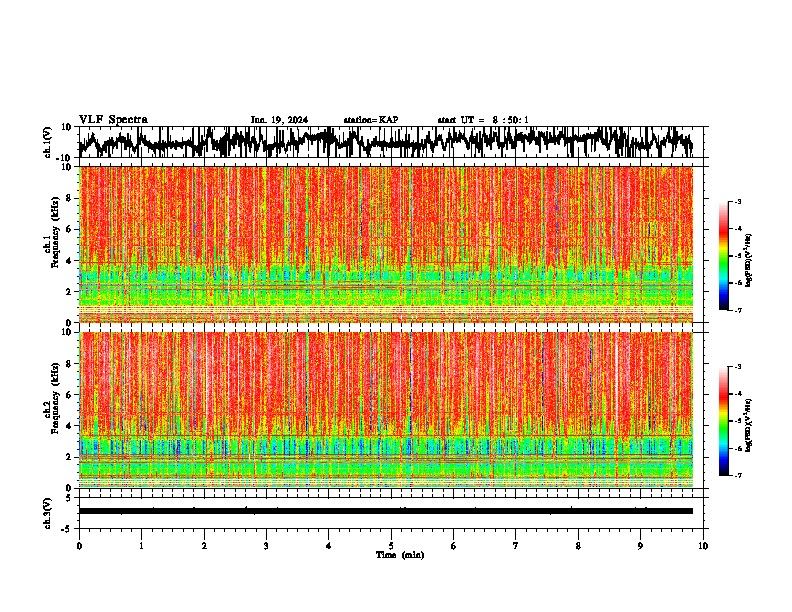Click the ch.1 spectrogram "8" kHz tick label
The height and width of the screenshot is (612, 792).
(69, 198)
